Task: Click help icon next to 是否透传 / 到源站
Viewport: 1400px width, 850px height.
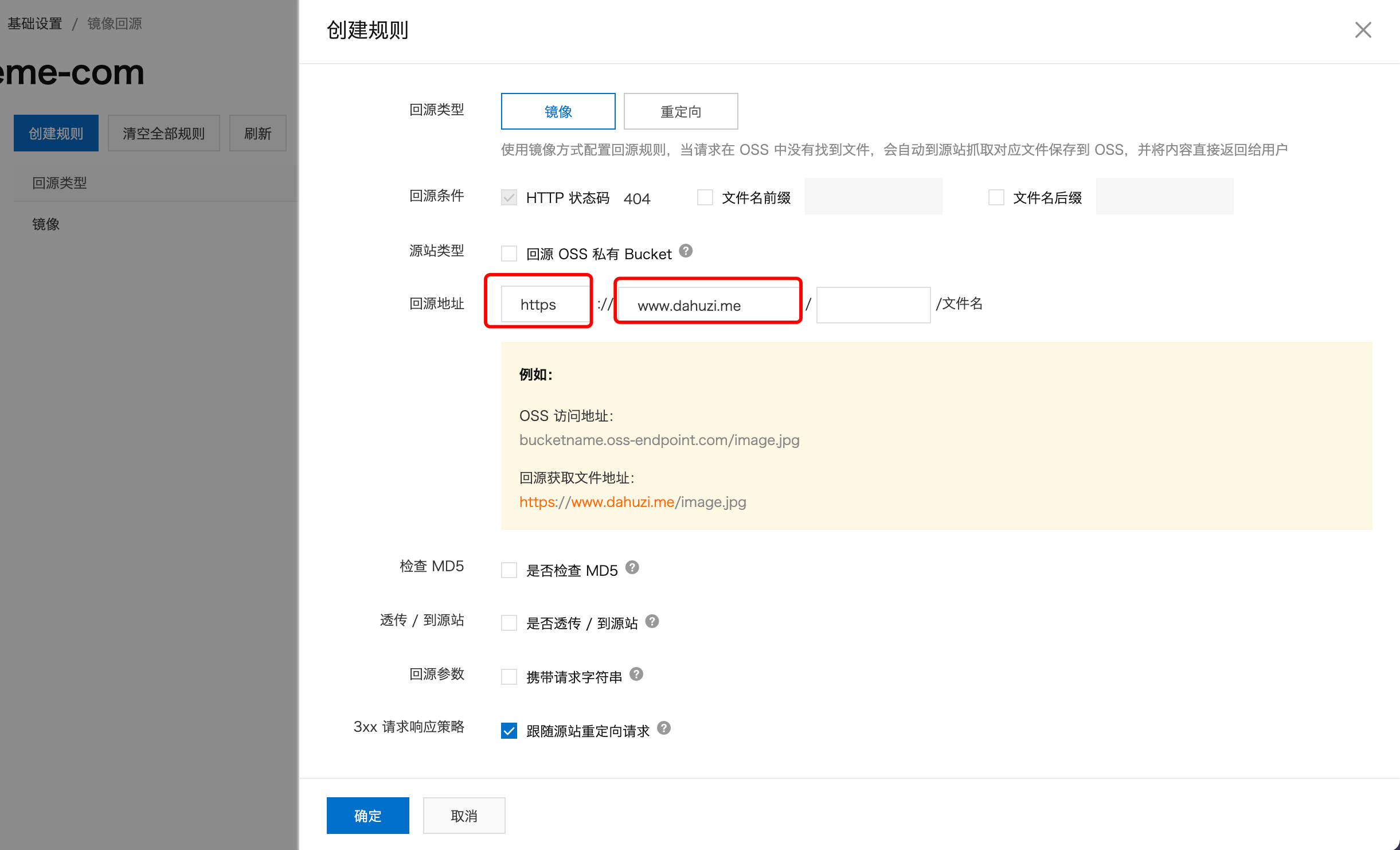Action: click(652, 621)
